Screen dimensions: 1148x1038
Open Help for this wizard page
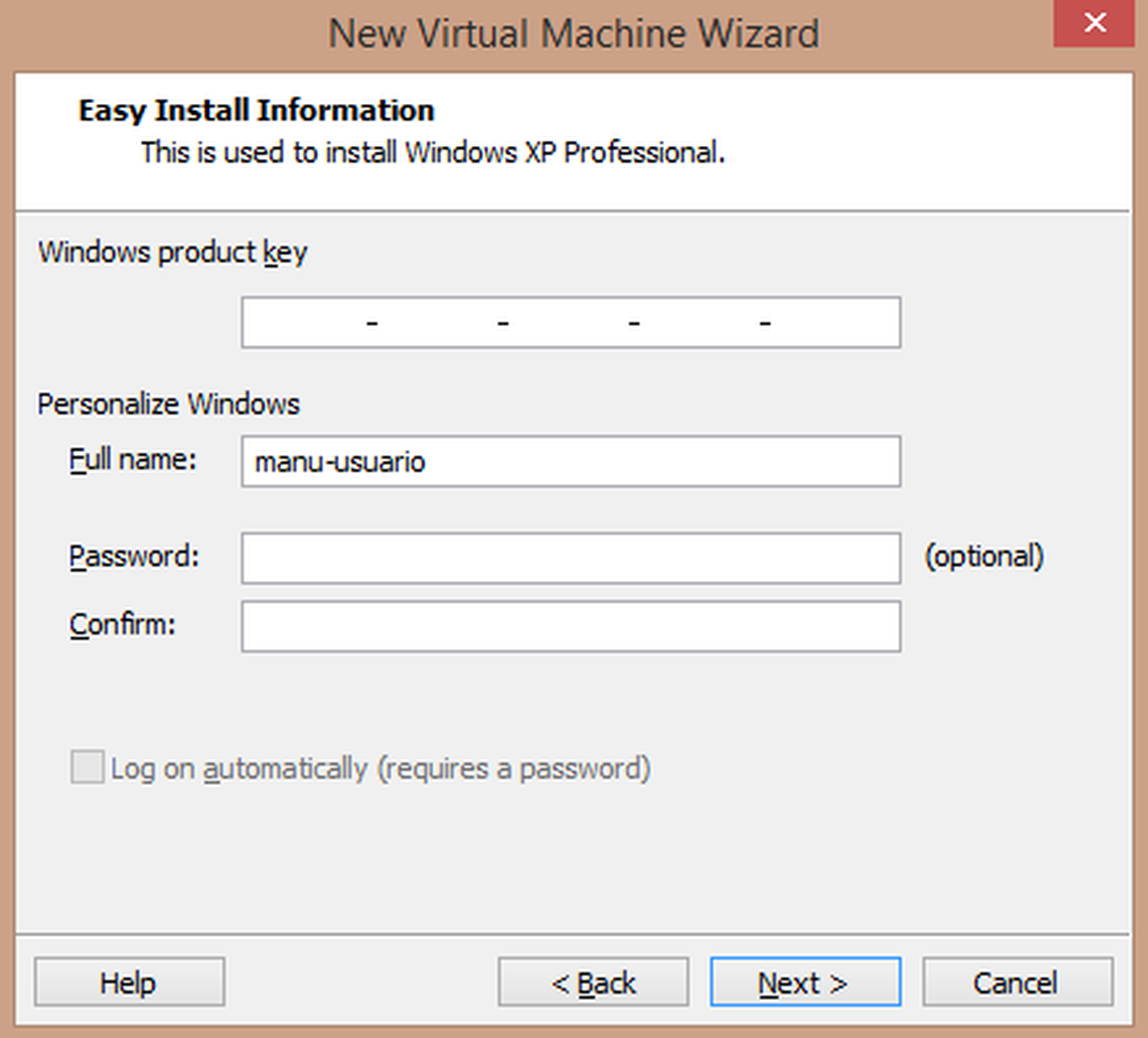[x=129, y=982]
